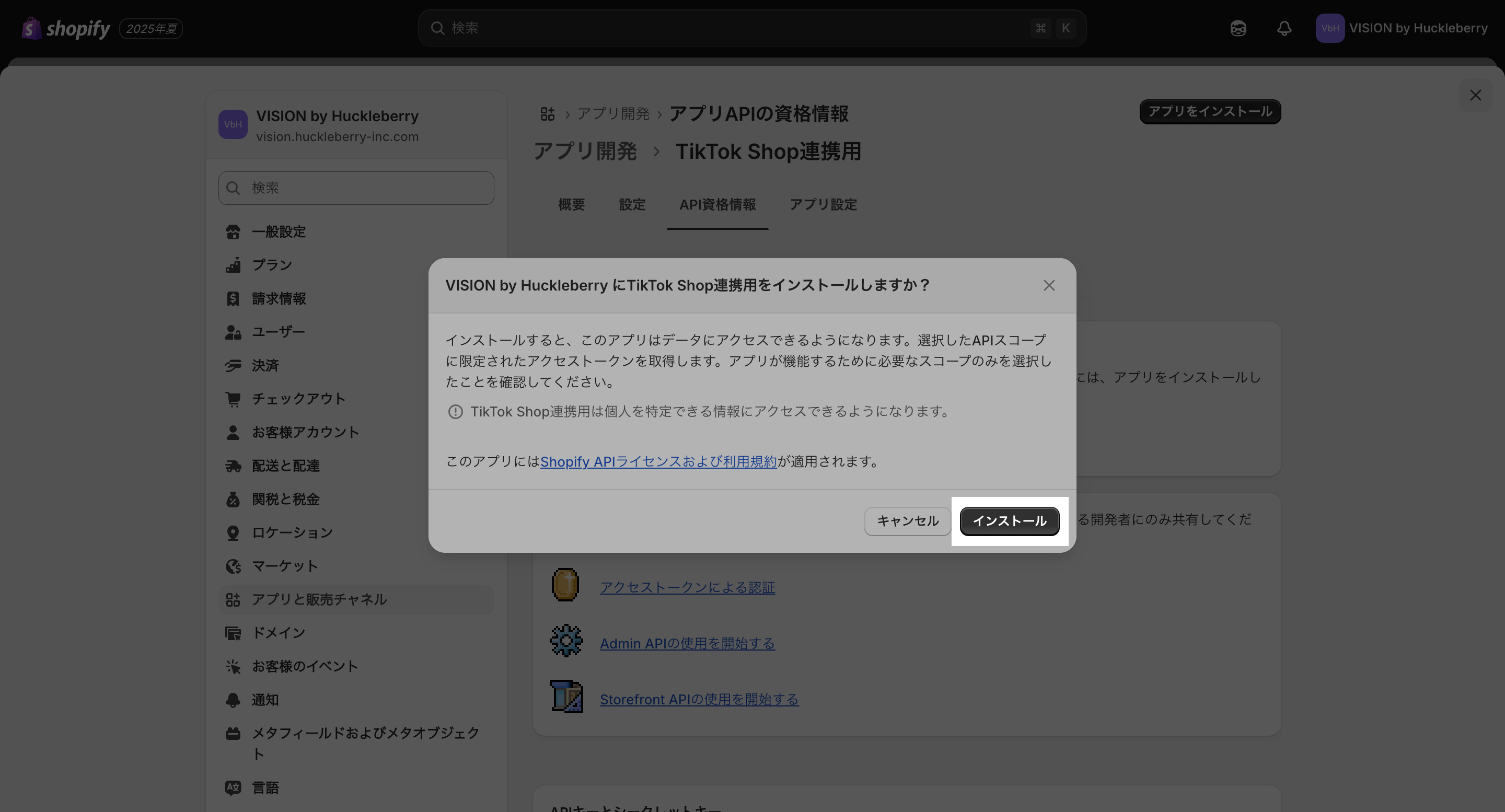The image size is (1505, 812).
Task: Click the アプリをインストール button at top right
Action: (1210, 112)
